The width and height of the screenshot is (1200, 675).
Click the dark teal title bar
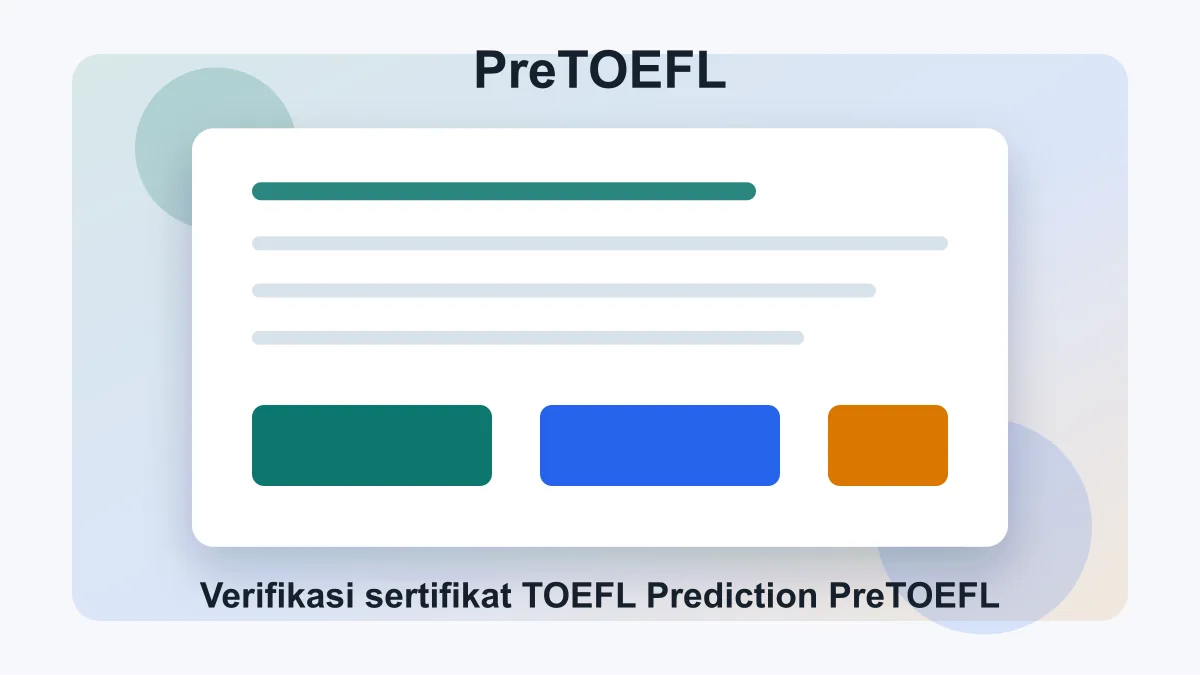(x=503, y=191)
